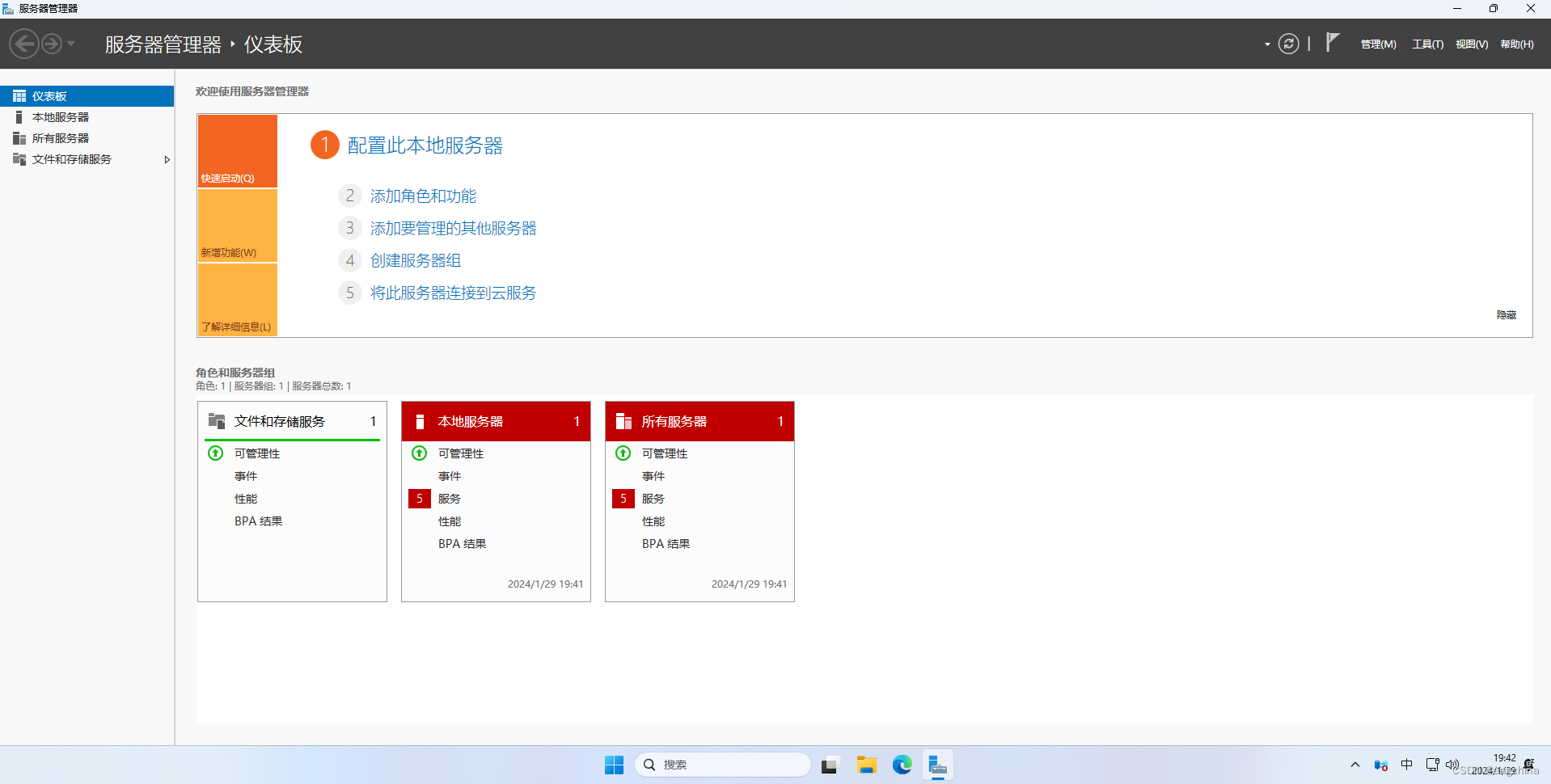The image size is (1551, 784).
Task: Open the volume icon in system tray
Action: pyautogui.click(x=1452, y=765)
